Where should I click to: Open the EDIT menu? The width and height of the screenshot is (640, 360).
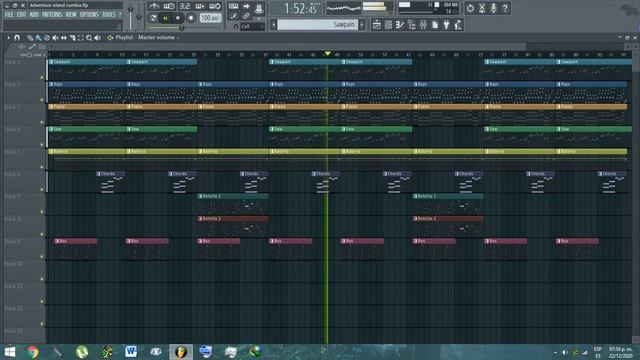pyautogui.click(x=21, y=14)
